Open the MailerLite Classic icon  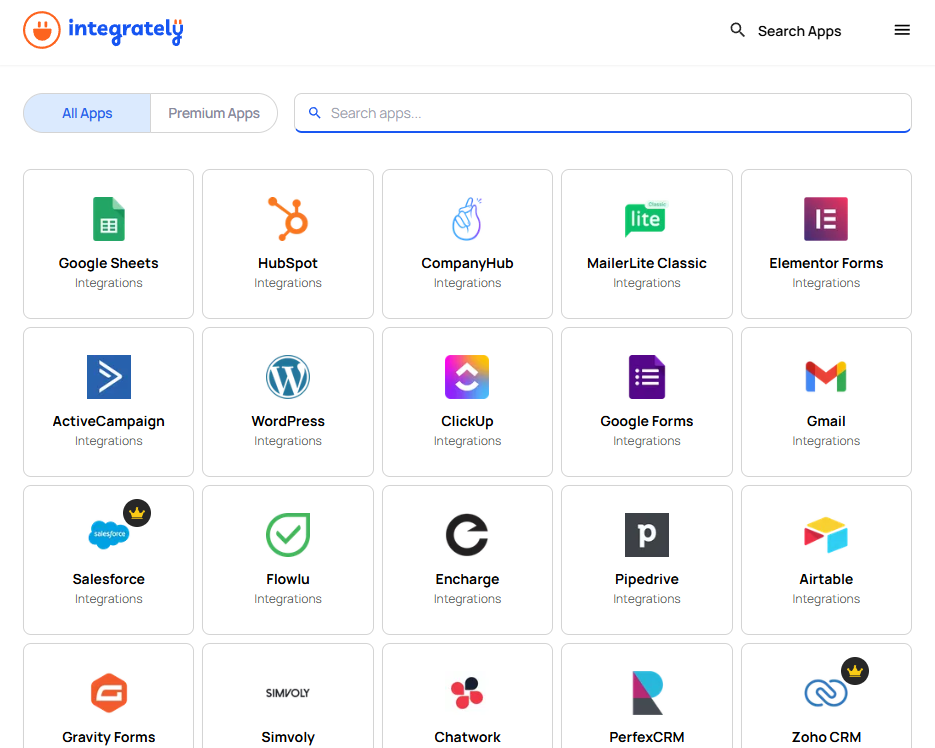(646, 219)
